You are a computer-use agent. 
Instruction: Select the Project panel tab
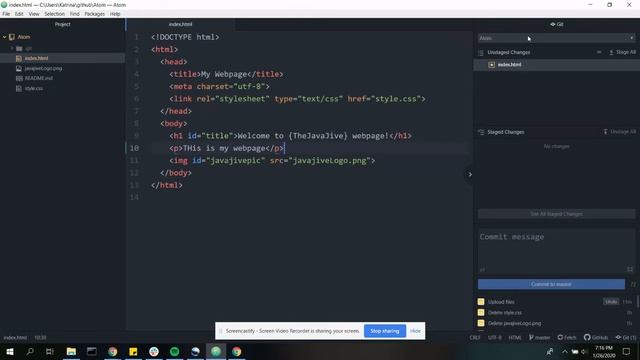click(62, 24)
